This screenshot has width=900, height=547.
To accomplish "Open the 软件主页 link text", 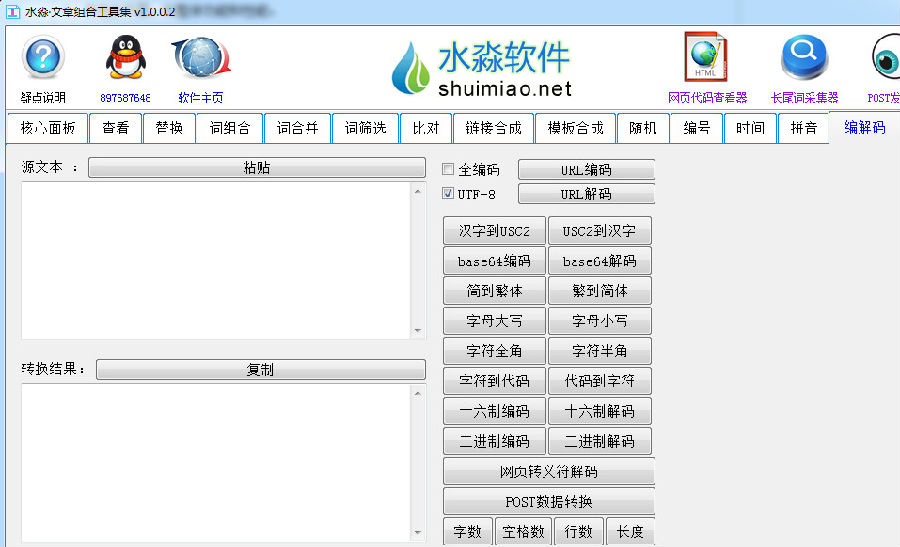I will pos(200,98).
